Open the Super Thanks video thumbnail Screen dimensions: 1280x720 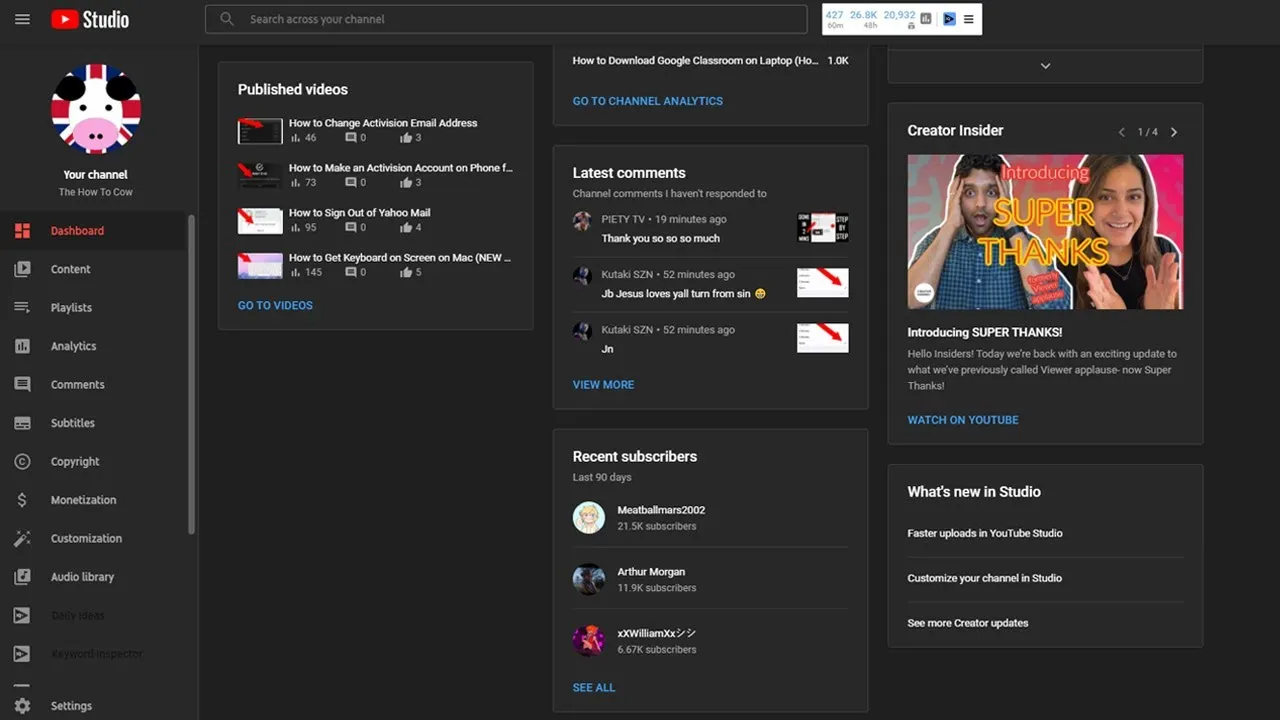point(1045,231)
